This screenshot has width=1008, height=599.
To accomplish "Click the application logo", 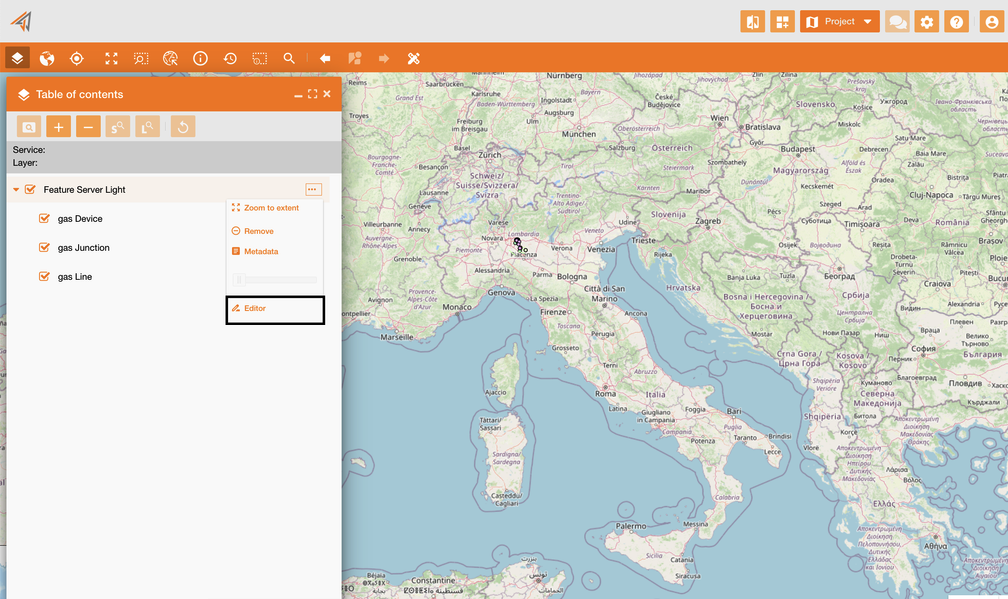I will click(21, 21).
